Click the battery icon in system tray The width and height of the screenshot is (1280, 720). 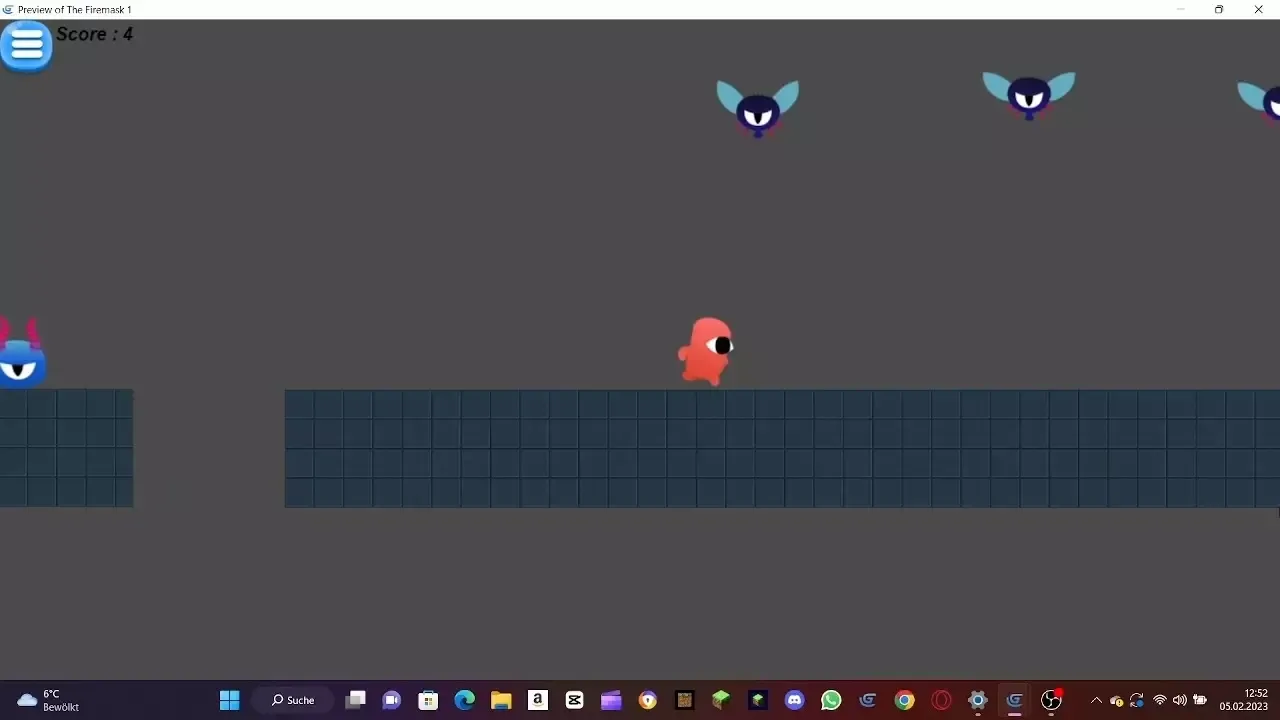(x=1201, y=700)
